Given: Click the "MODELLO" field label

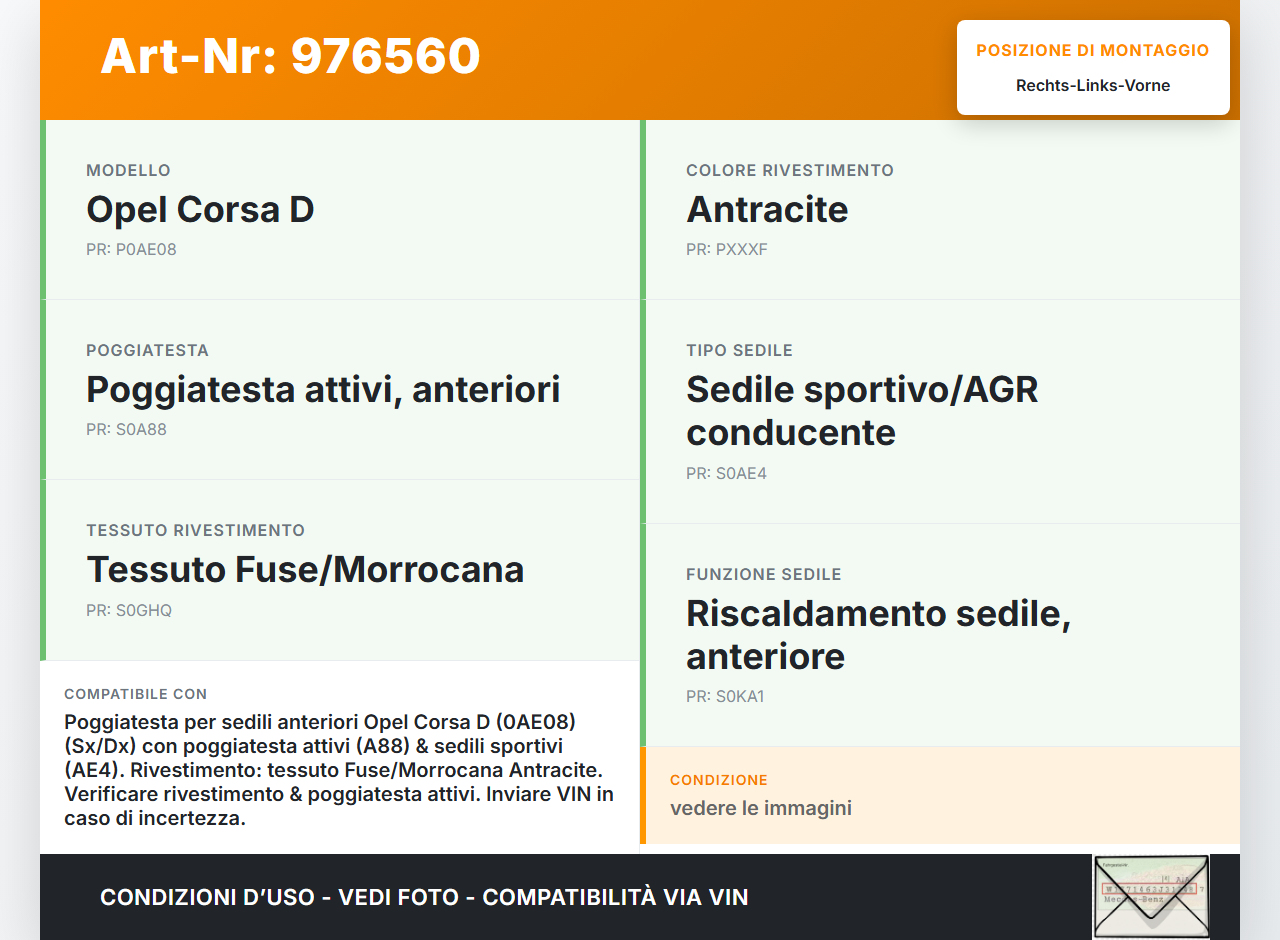Looking at the screenshot, I should (x=128, y=170).
